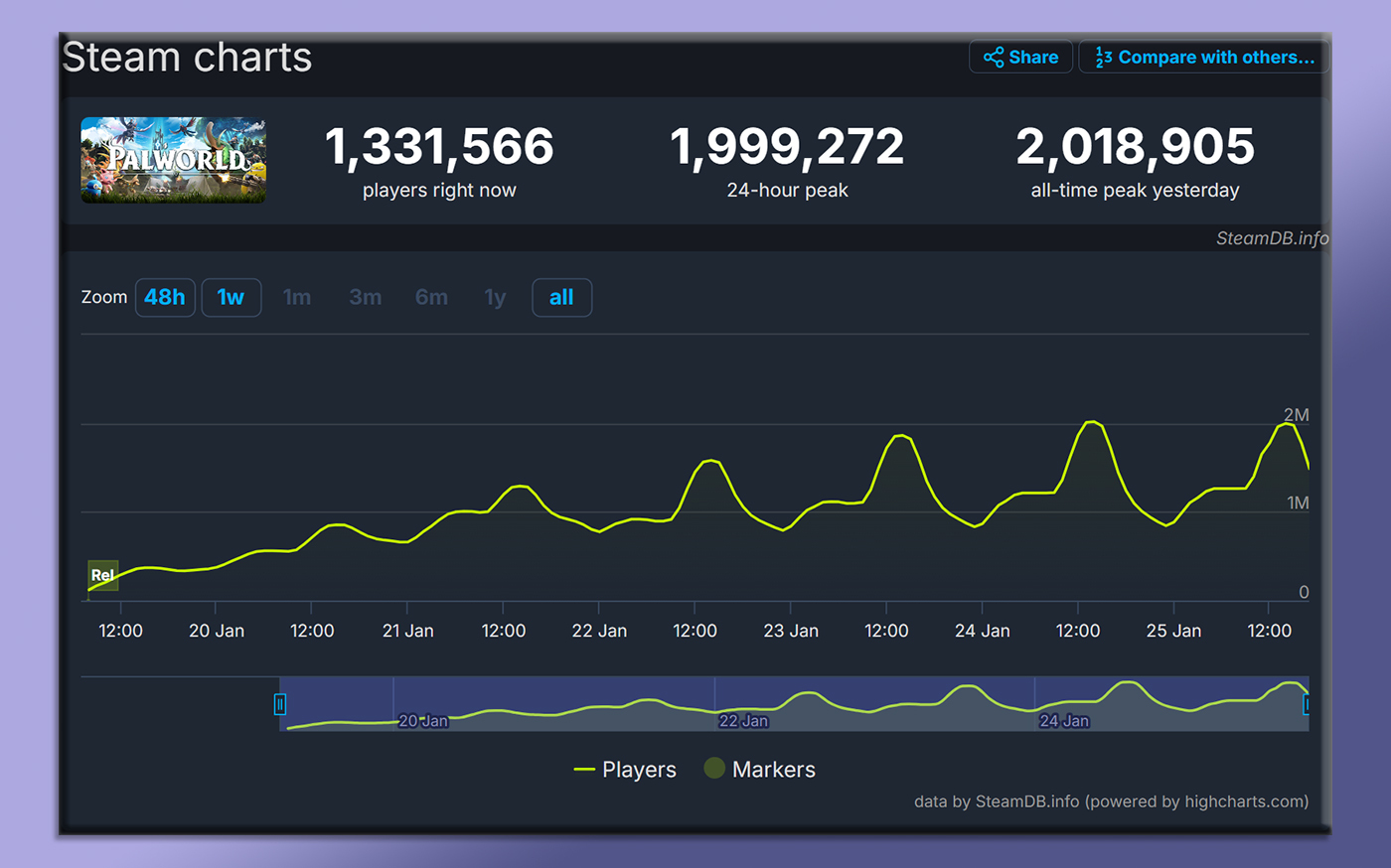Switch zoom to all

click(561, 298)
